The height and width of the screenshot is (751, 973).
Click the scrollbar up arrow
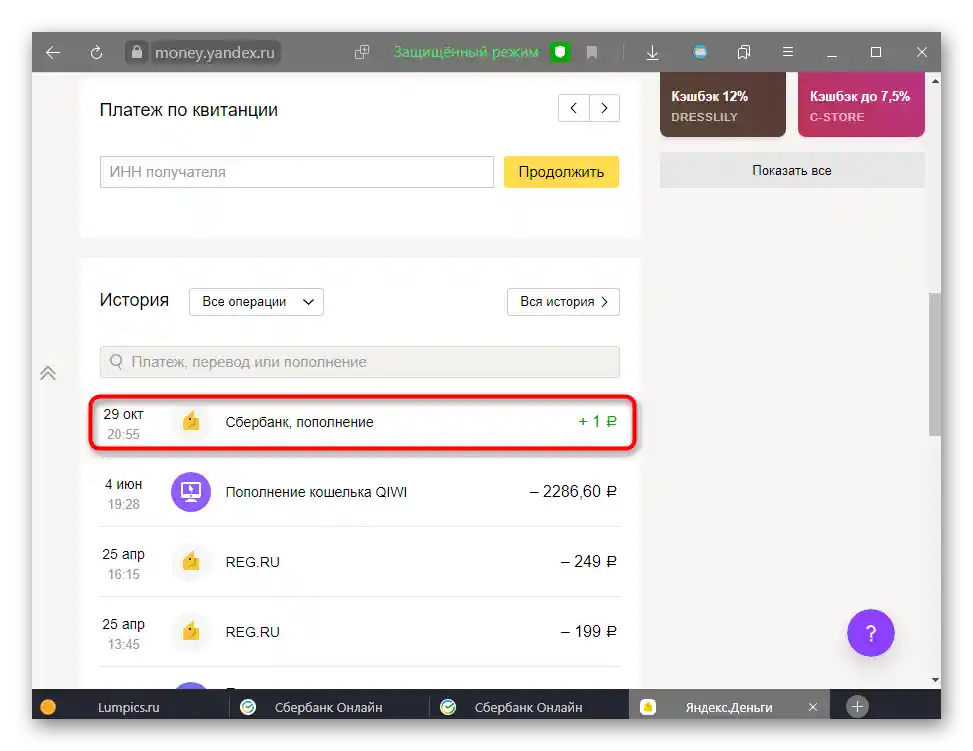click(935, 81)
